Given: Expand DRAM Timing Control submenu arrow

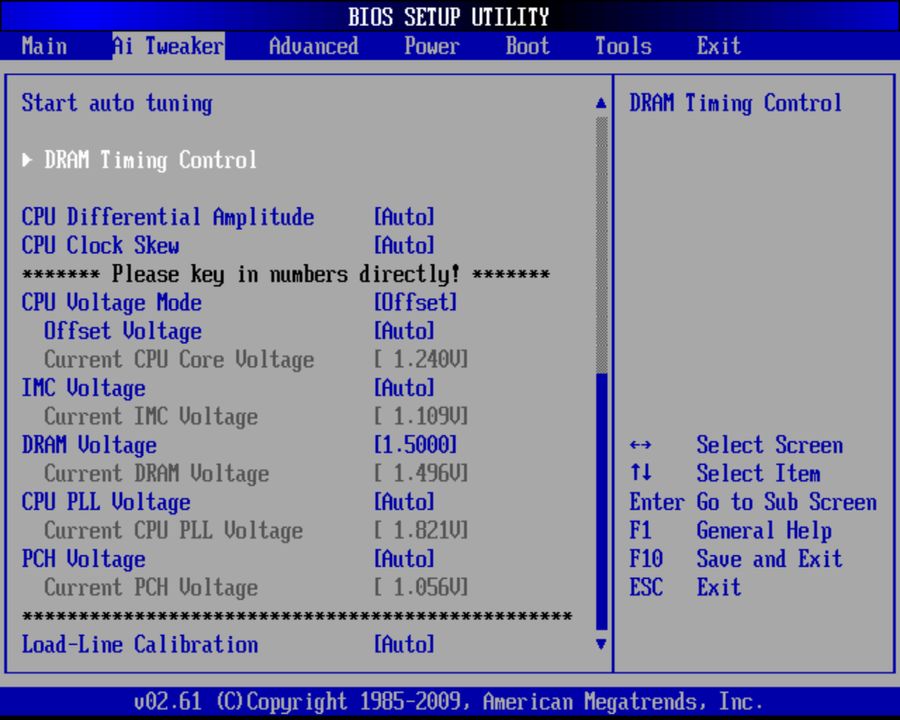Looking at the screenshot, I should pos(27,160).
